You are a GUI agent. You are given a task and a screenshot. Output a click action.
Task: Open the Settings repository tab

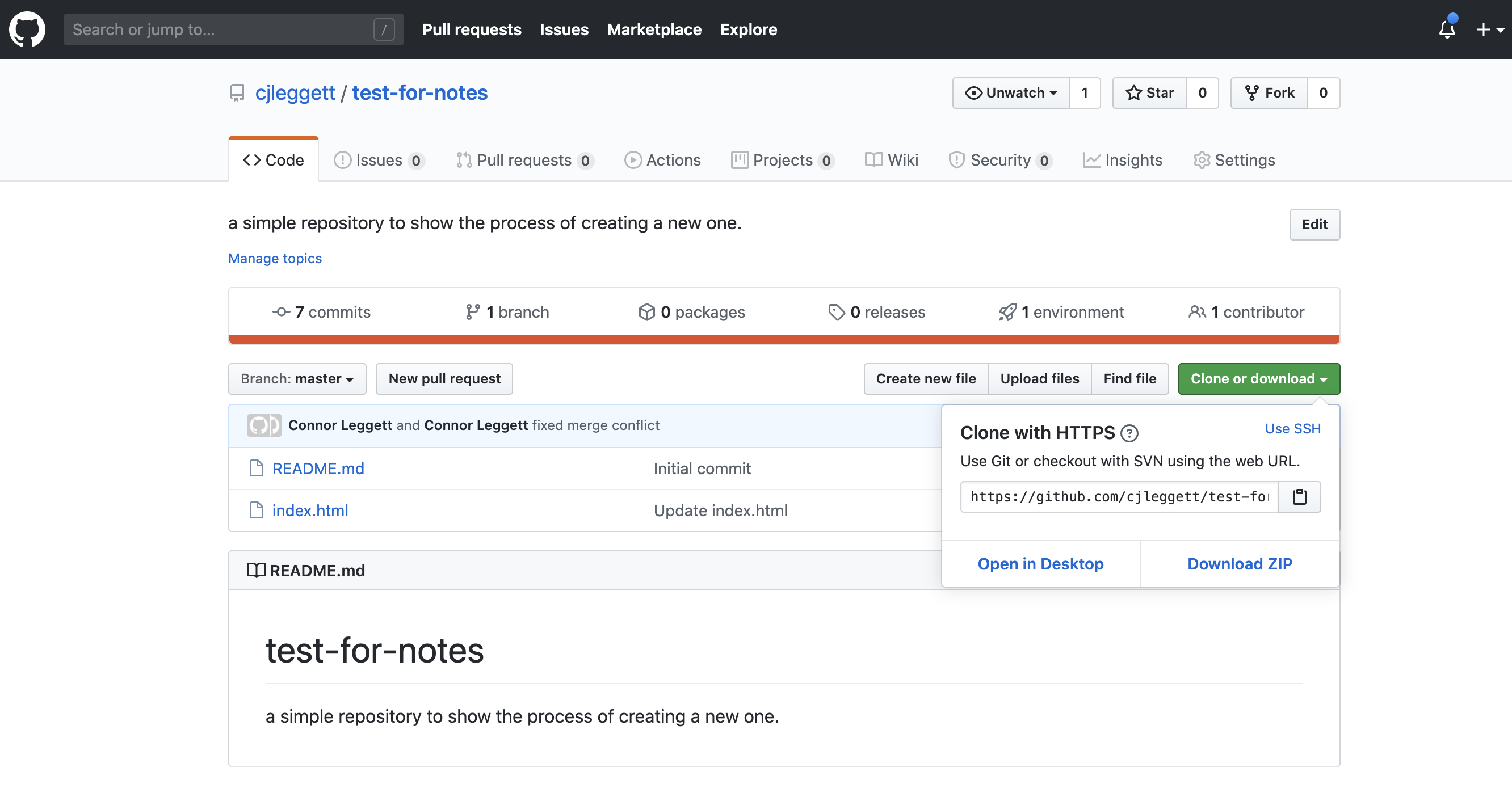point(1234,160)
